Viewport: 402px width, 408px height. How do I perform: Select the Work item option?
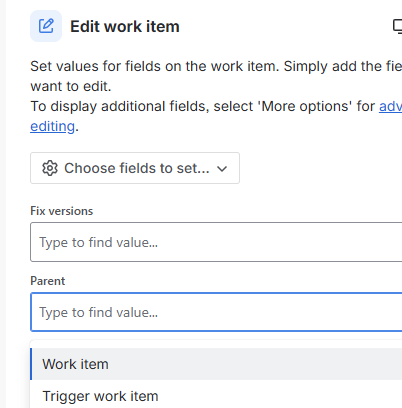[216, 364]
